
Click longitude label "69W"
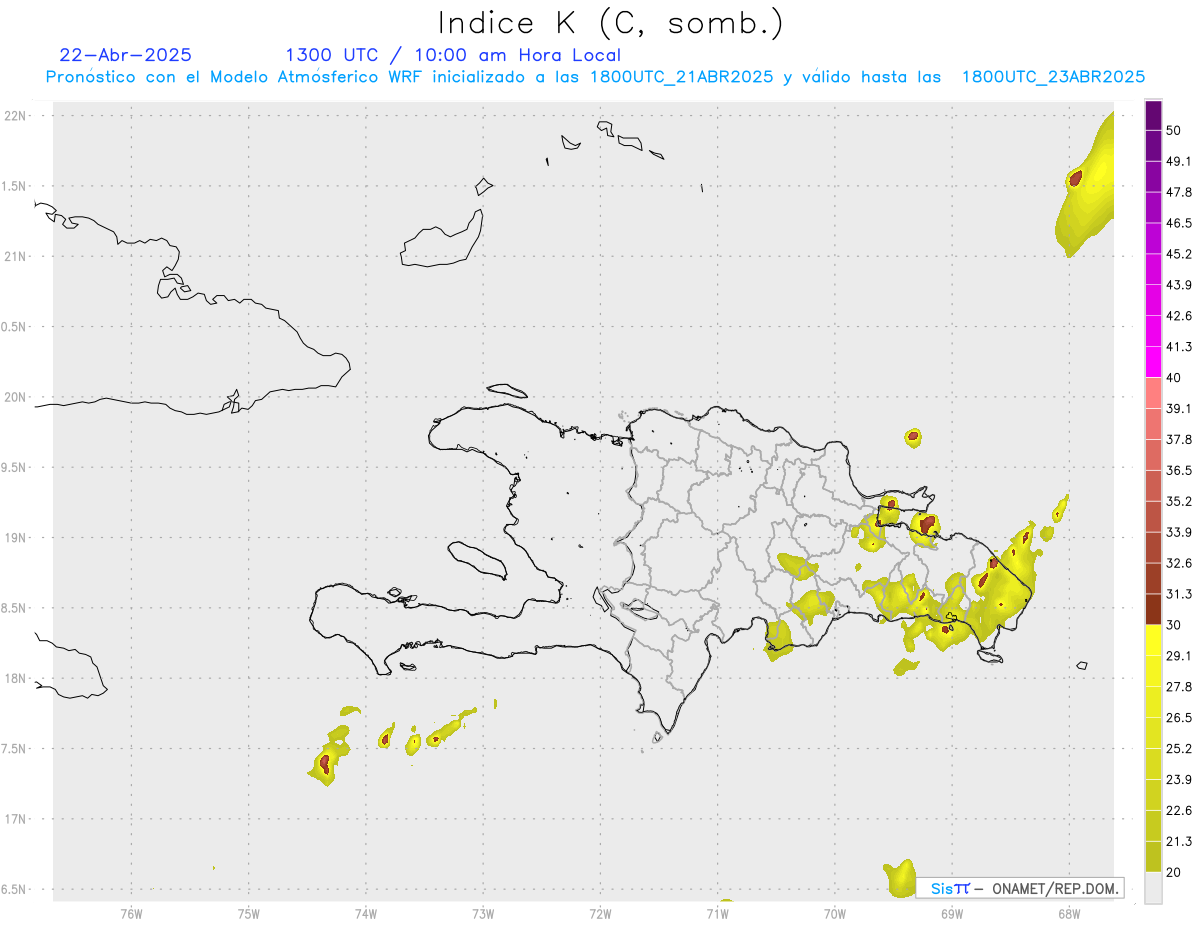pos(952,914)
